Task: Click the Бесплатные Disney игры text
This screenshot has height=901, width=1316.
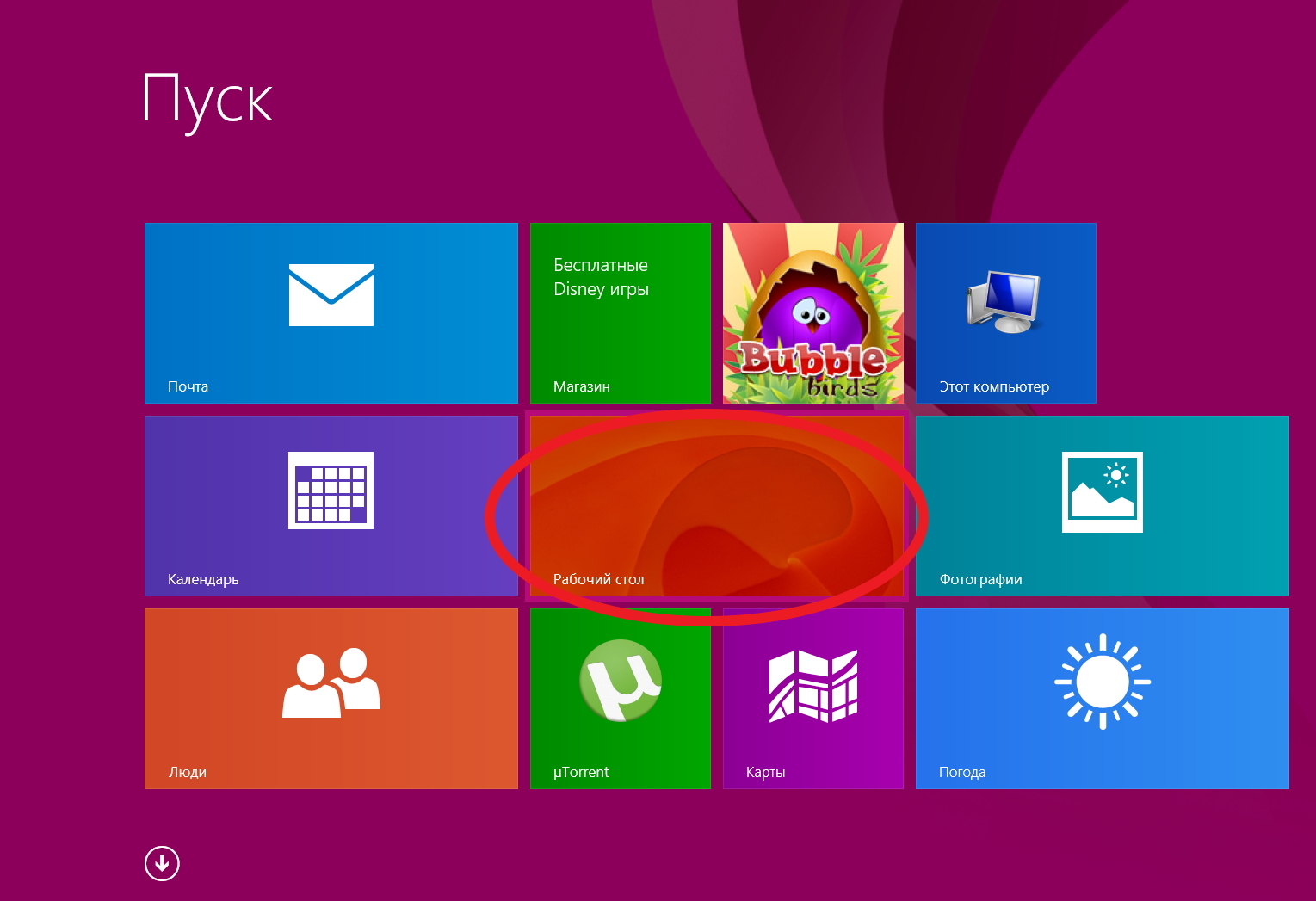Action: [601, 277]
